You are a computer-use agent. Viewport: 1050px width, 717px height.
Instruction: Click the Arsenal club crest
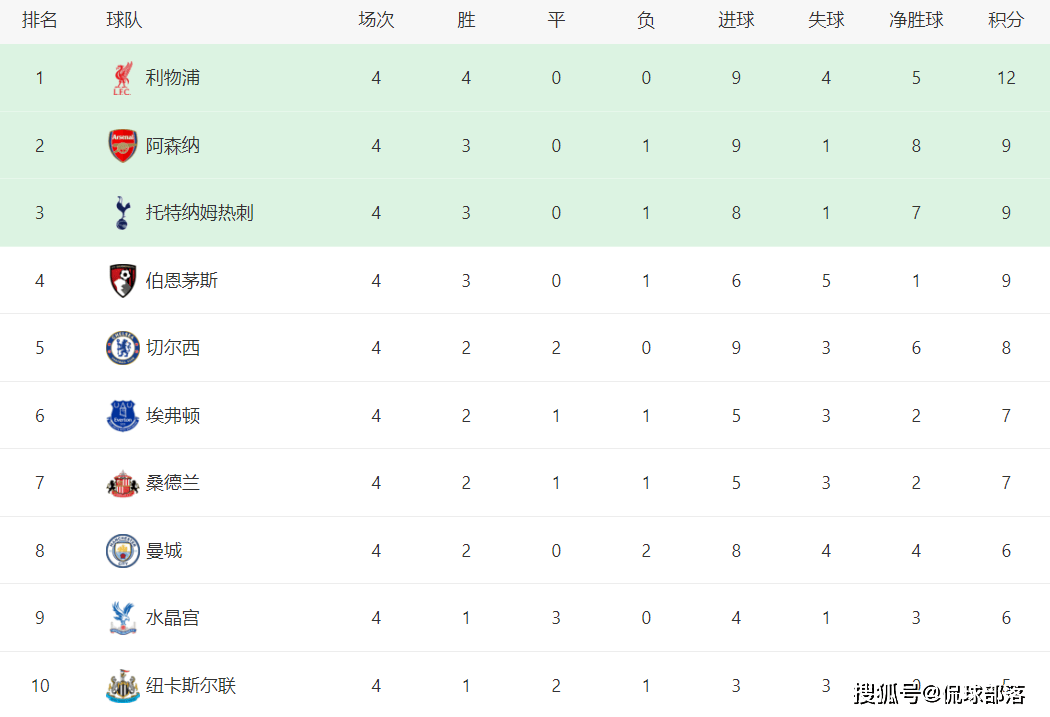(x=123, y=146)
